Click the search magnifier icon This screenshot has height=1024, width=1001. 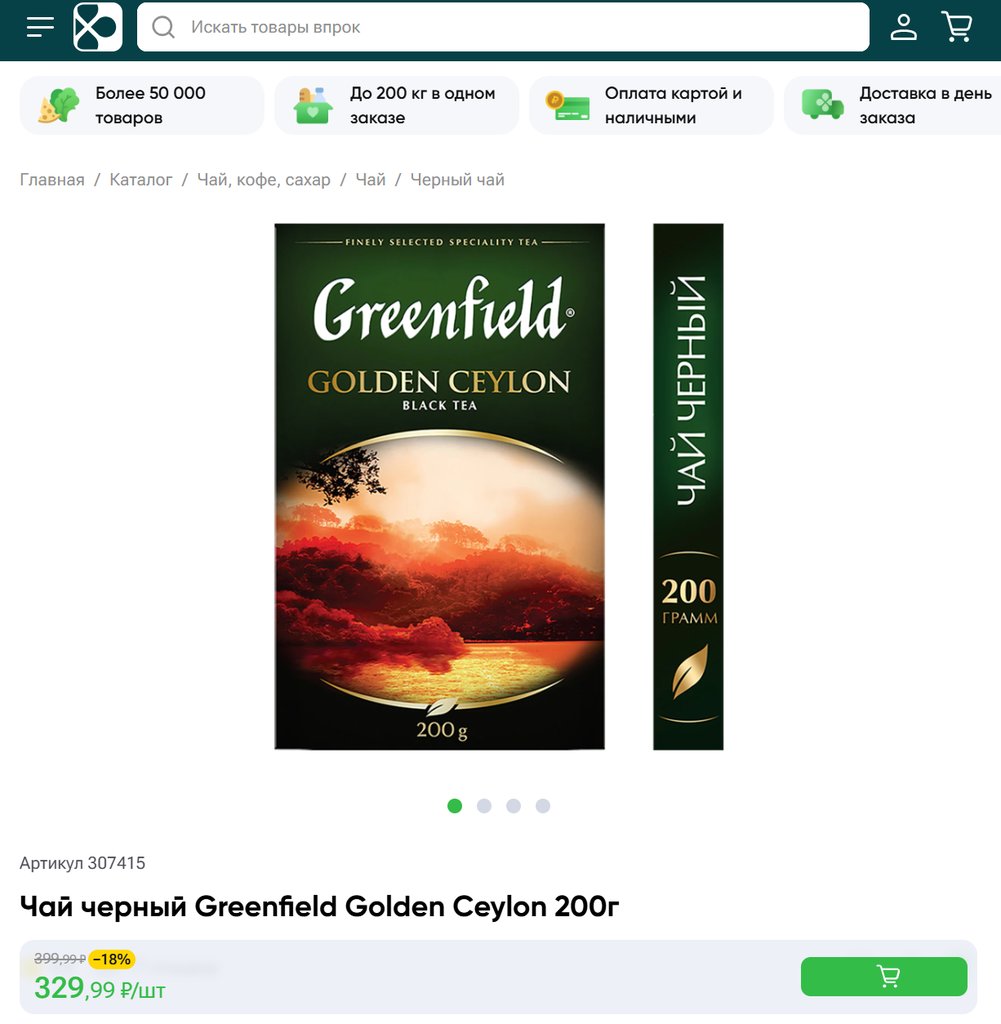(x=163, y=27)
